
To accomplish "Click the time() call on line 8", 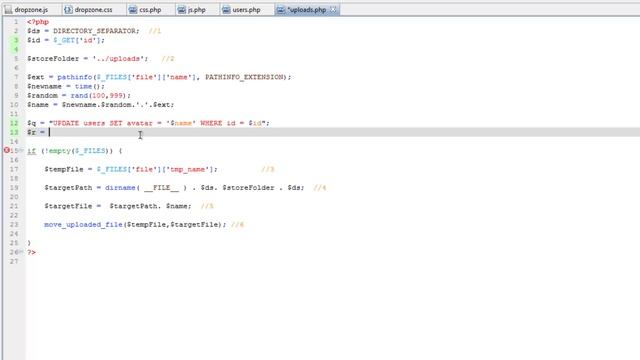I will coord(88,86).
